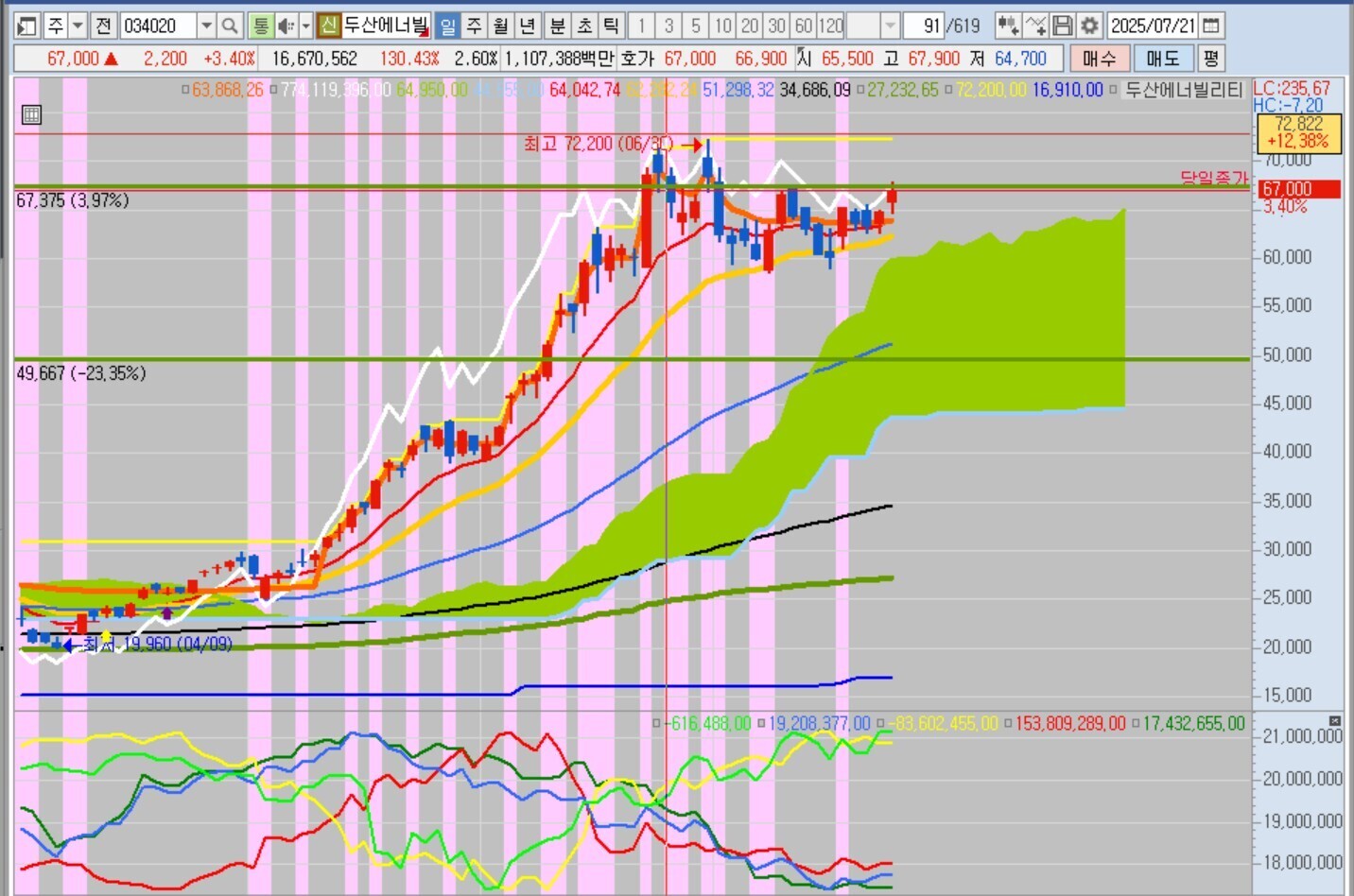The height and width of the screenshot is (896, 1354).
Task: Click the legend square before 두산에너빌리티
Action: [x=1113, y=90]
